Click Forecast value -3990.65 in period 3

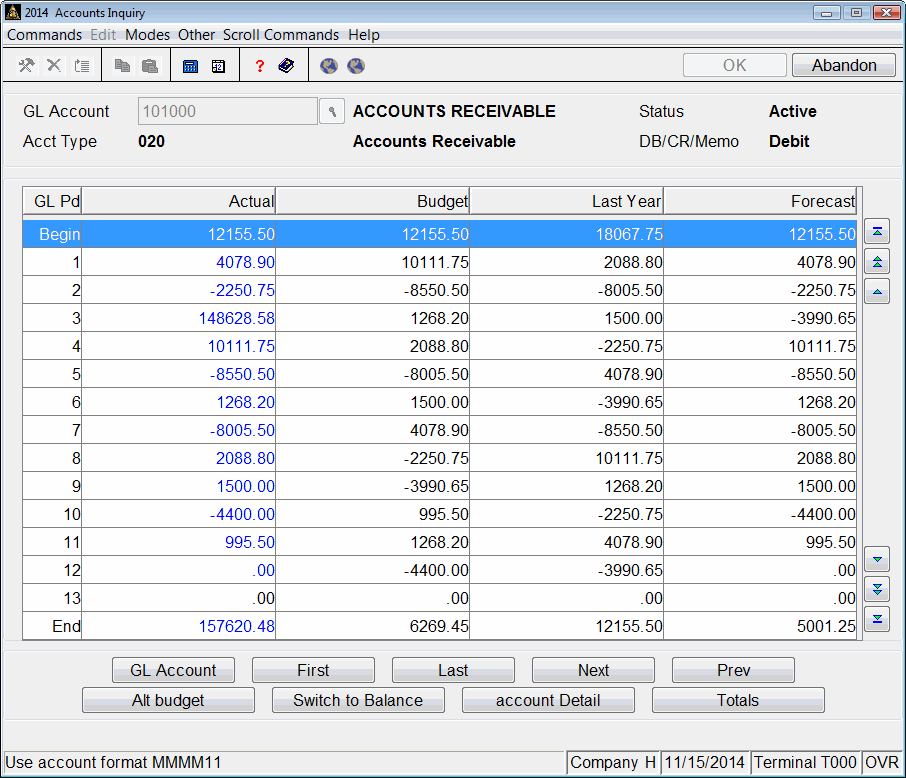click(823, 318)
